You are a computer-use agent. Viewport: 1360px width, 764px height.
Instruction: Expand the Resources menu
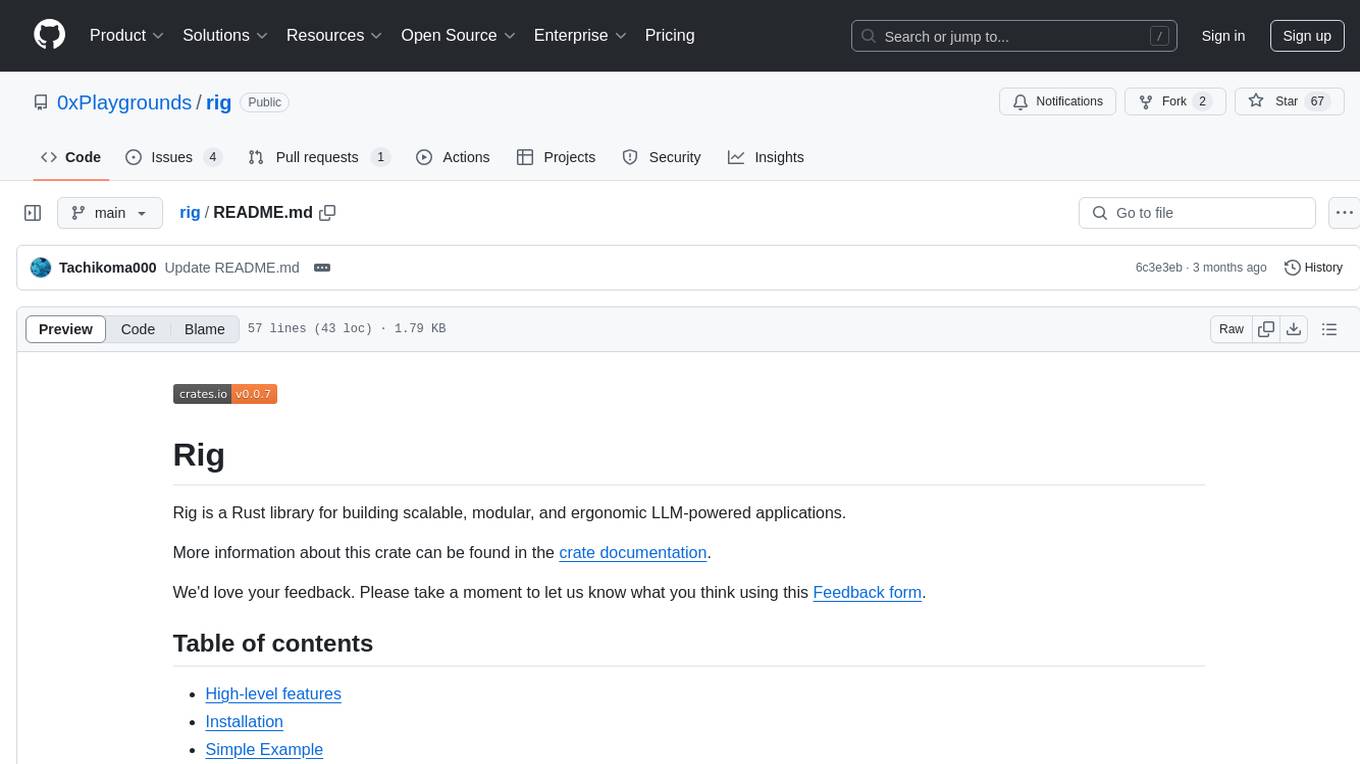pos(334,35)
